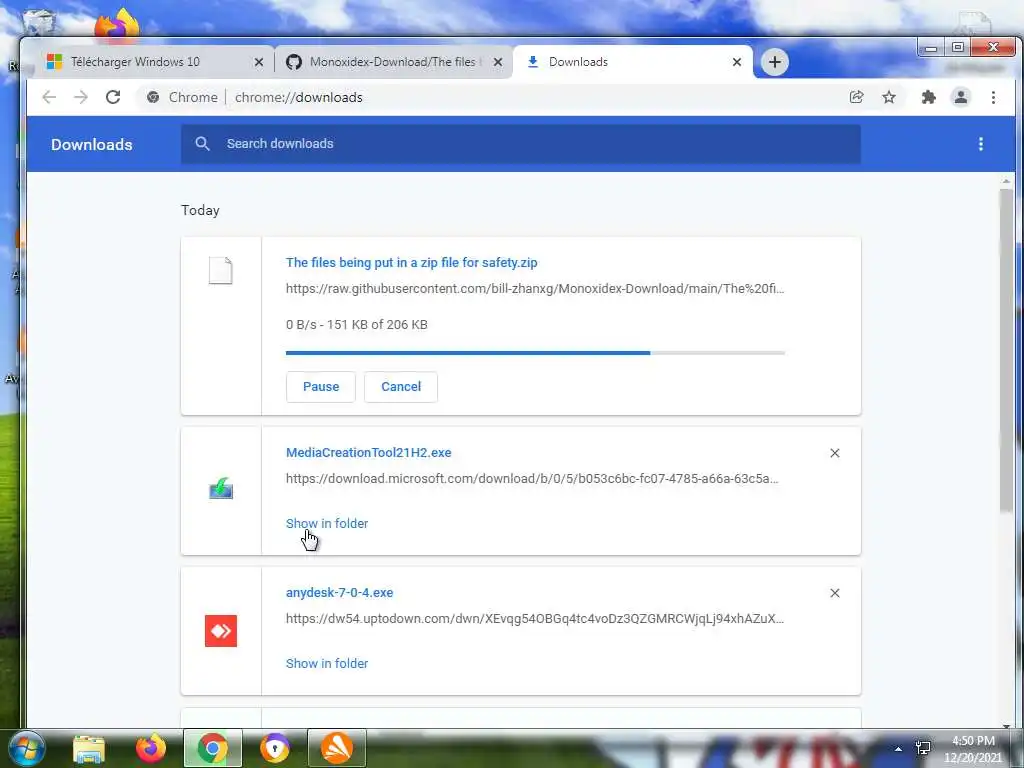Cancel the zip file download

click(x=401, y=387)
